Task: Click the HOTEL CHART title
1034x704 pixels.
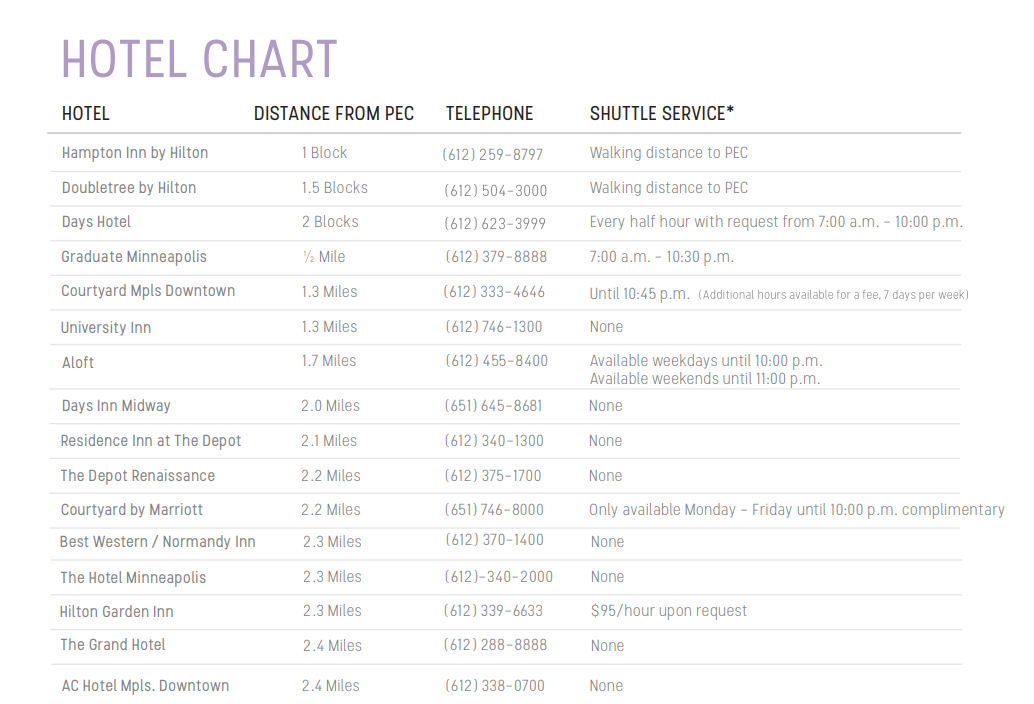Action: click(199, 59)
